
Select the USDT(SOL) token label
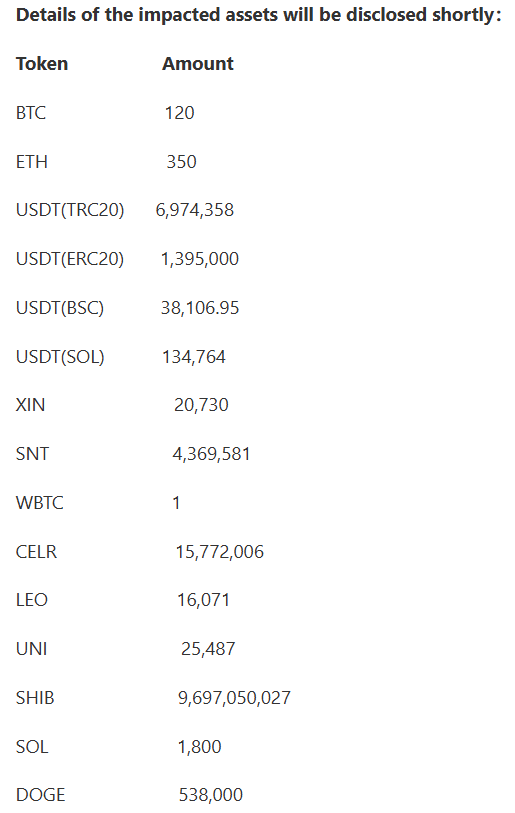(60, 357)
